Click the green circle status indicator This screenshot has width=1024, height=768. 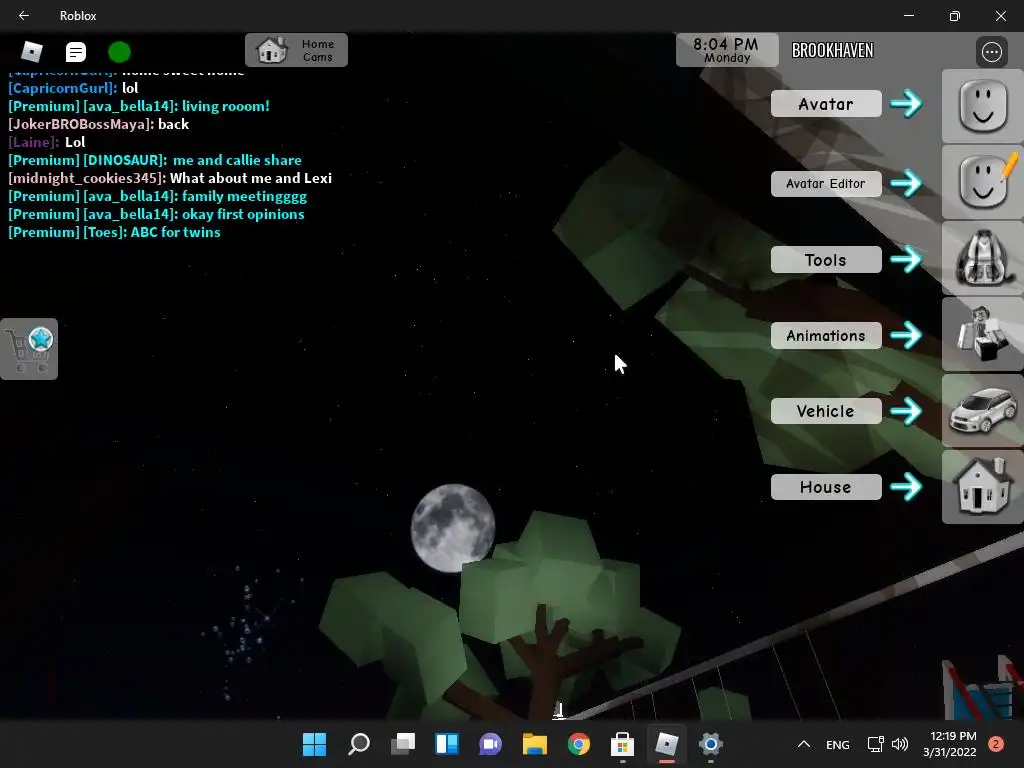tap(119, 51)
